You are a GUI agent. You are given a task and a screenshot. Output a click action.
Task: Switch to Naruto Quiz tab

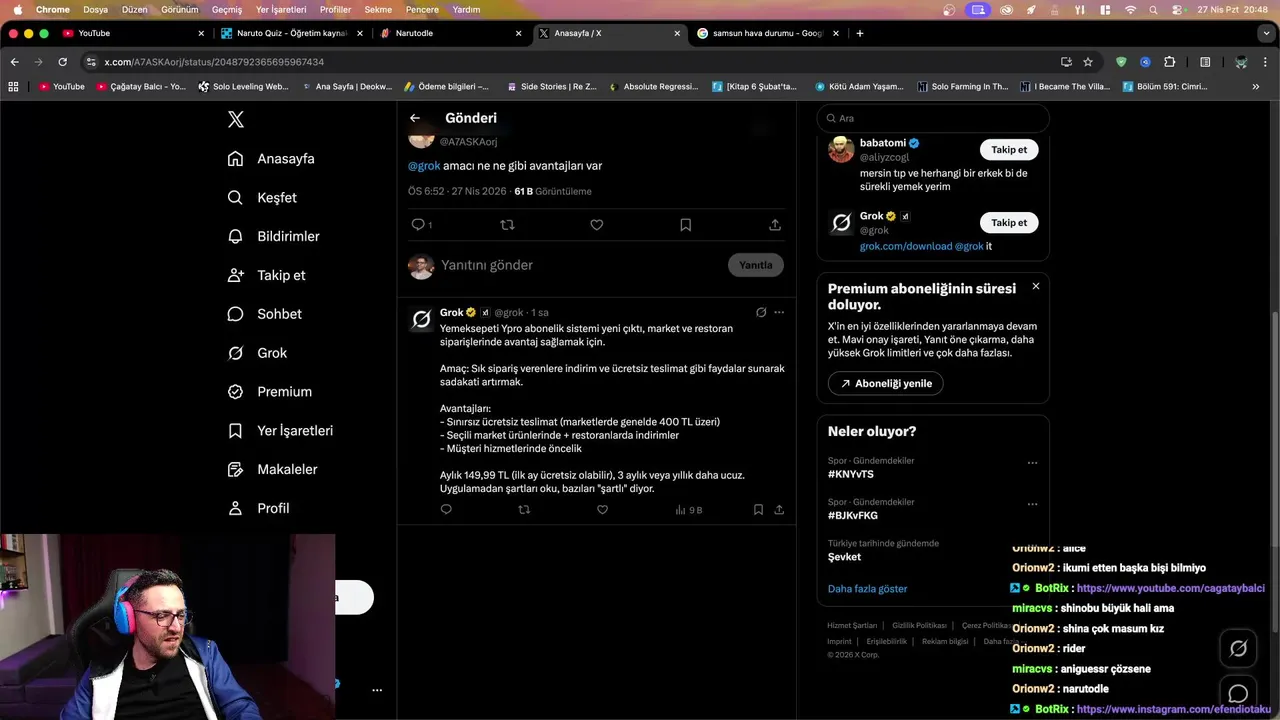[x=292, y=33]
